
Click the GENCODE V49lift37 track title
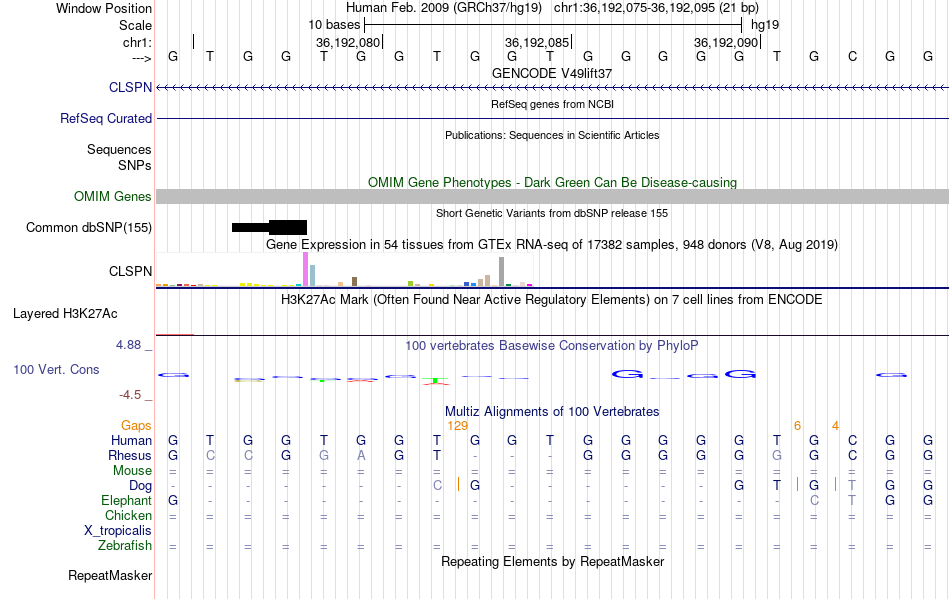(x=552, y=73)
